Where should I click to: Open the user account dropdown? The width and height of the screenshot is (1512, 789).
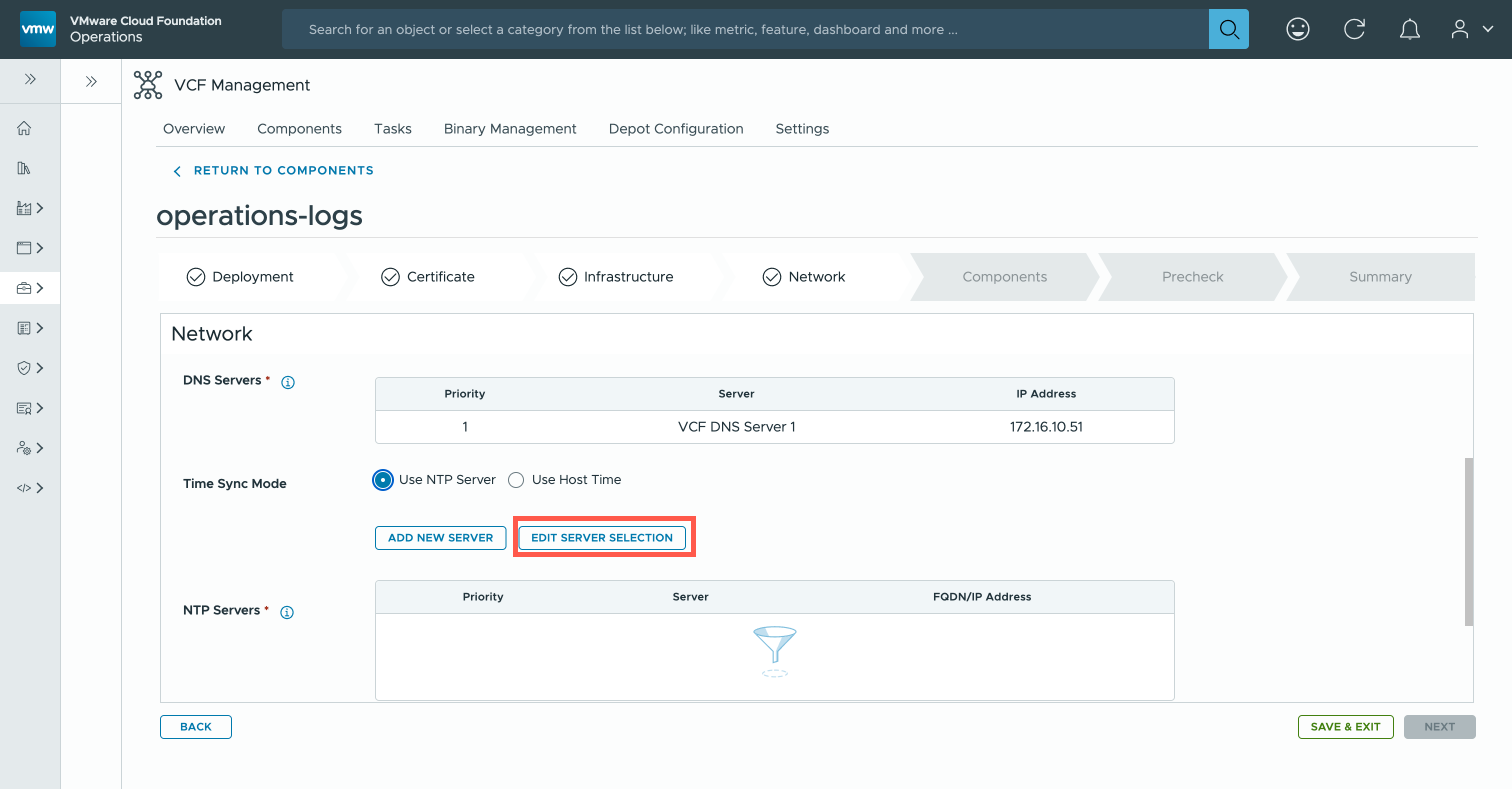pyautogui.click(x=1471, y=29)
